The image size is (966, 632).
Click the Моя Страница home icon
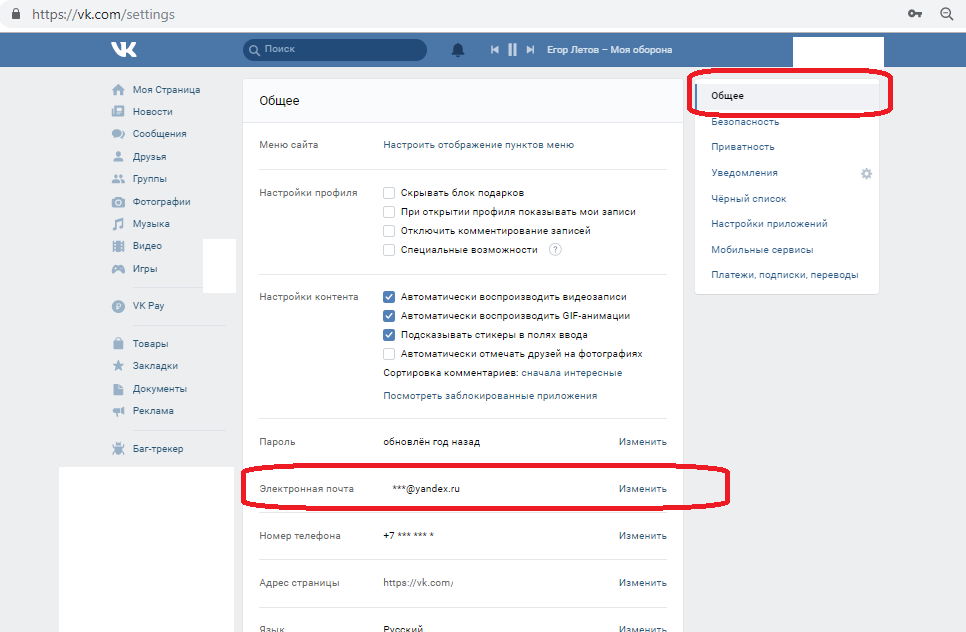point(118,90)
